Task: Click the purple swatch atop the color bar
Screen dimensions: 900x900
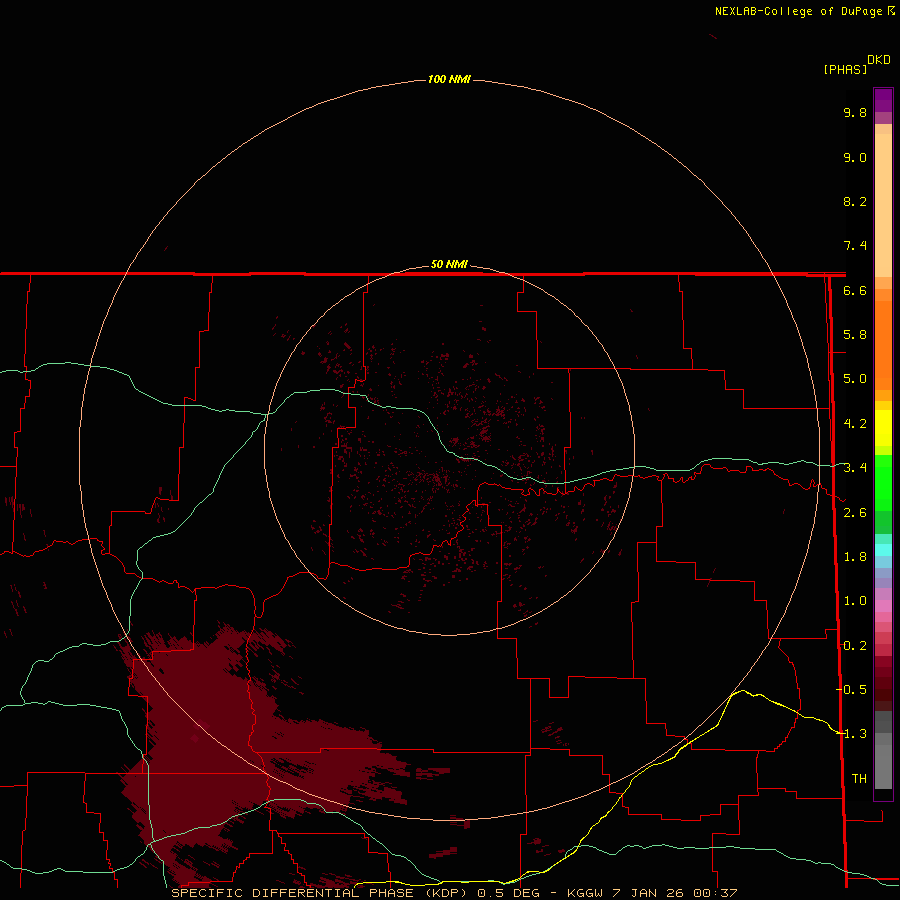Action: (x=883, y=100)
